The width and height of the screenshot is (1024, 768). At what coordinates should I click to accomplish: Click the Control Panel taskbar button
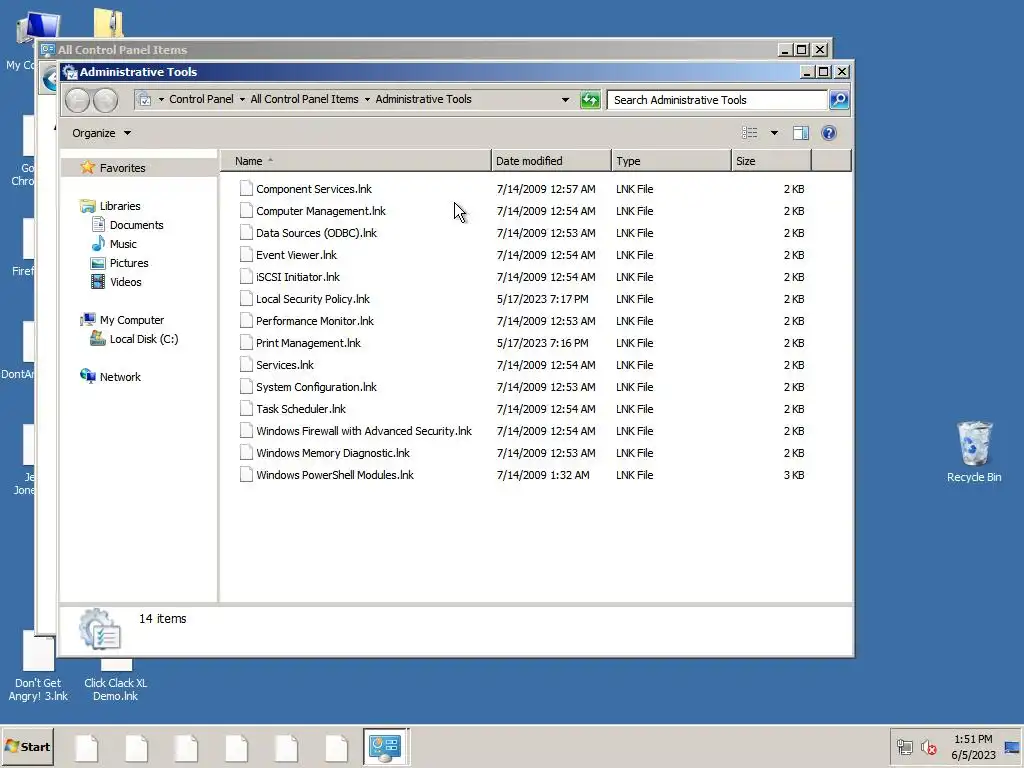tap(386, 746)
